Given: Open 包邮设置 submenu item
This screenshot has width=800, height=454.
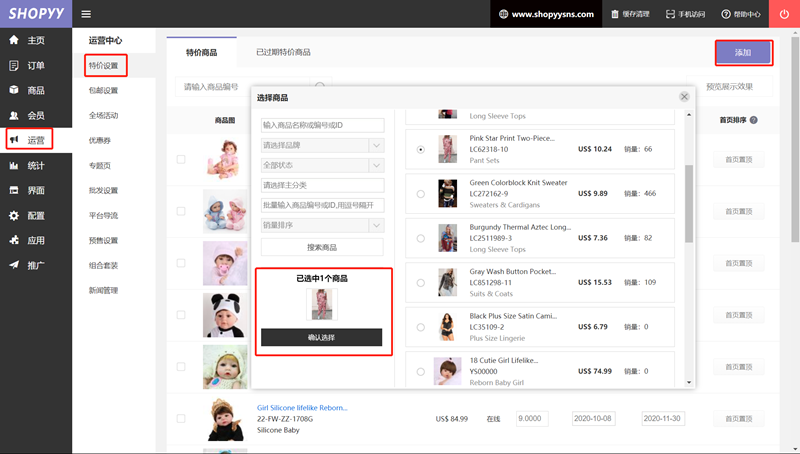Looking at the screenshot, I should pyautogui.click(x=104, y=90).
